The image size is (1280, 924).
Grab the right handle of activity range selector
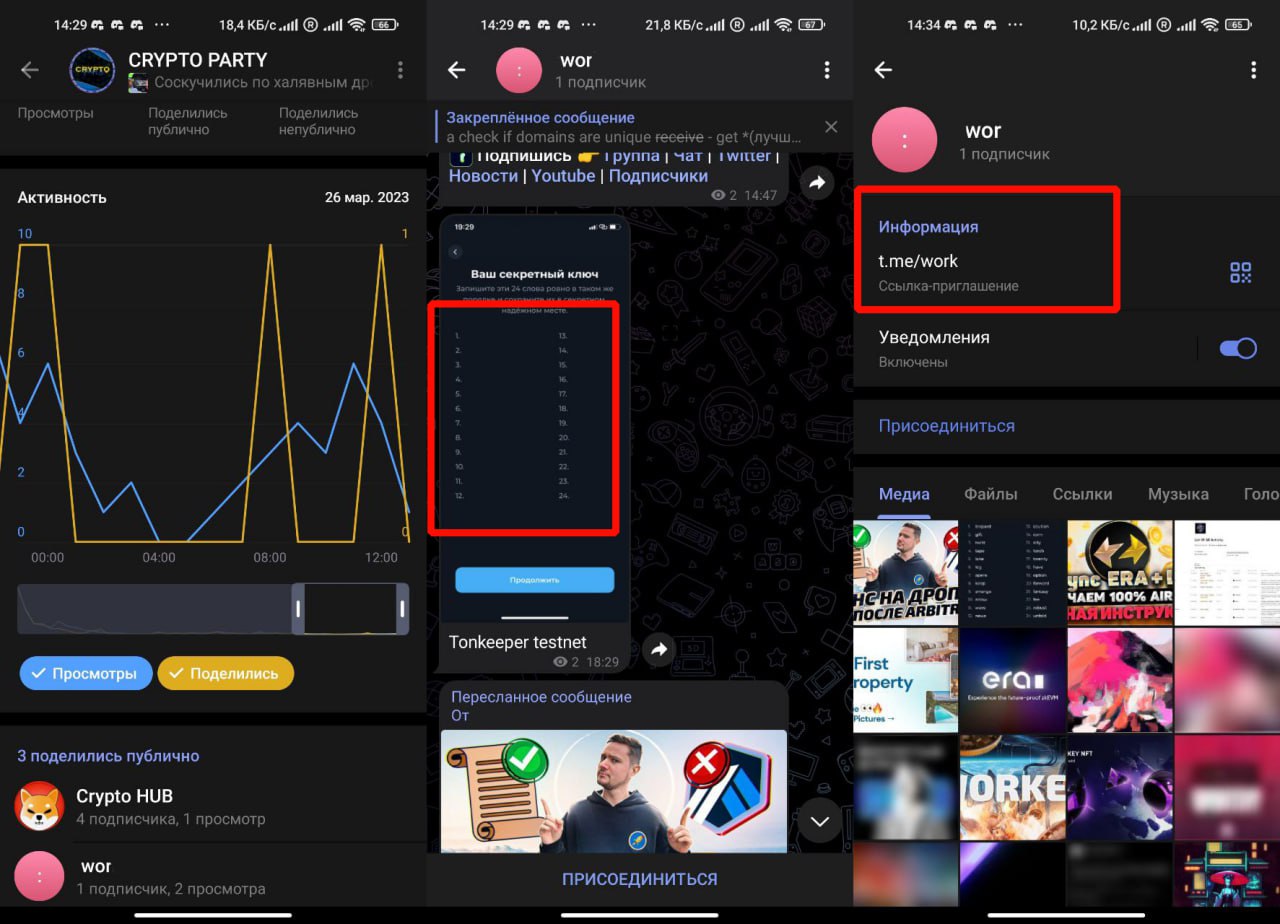pos(402,609)
